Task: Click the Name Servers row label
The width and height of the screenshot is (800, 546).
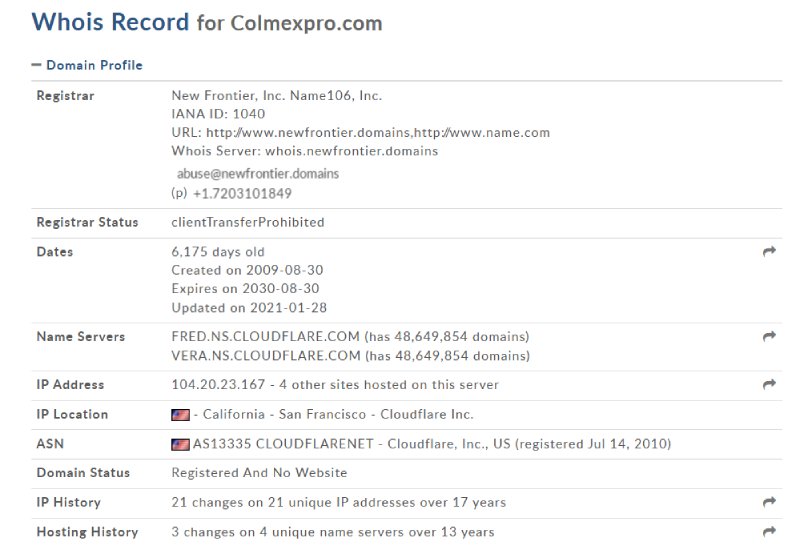Action: (81, 337)
